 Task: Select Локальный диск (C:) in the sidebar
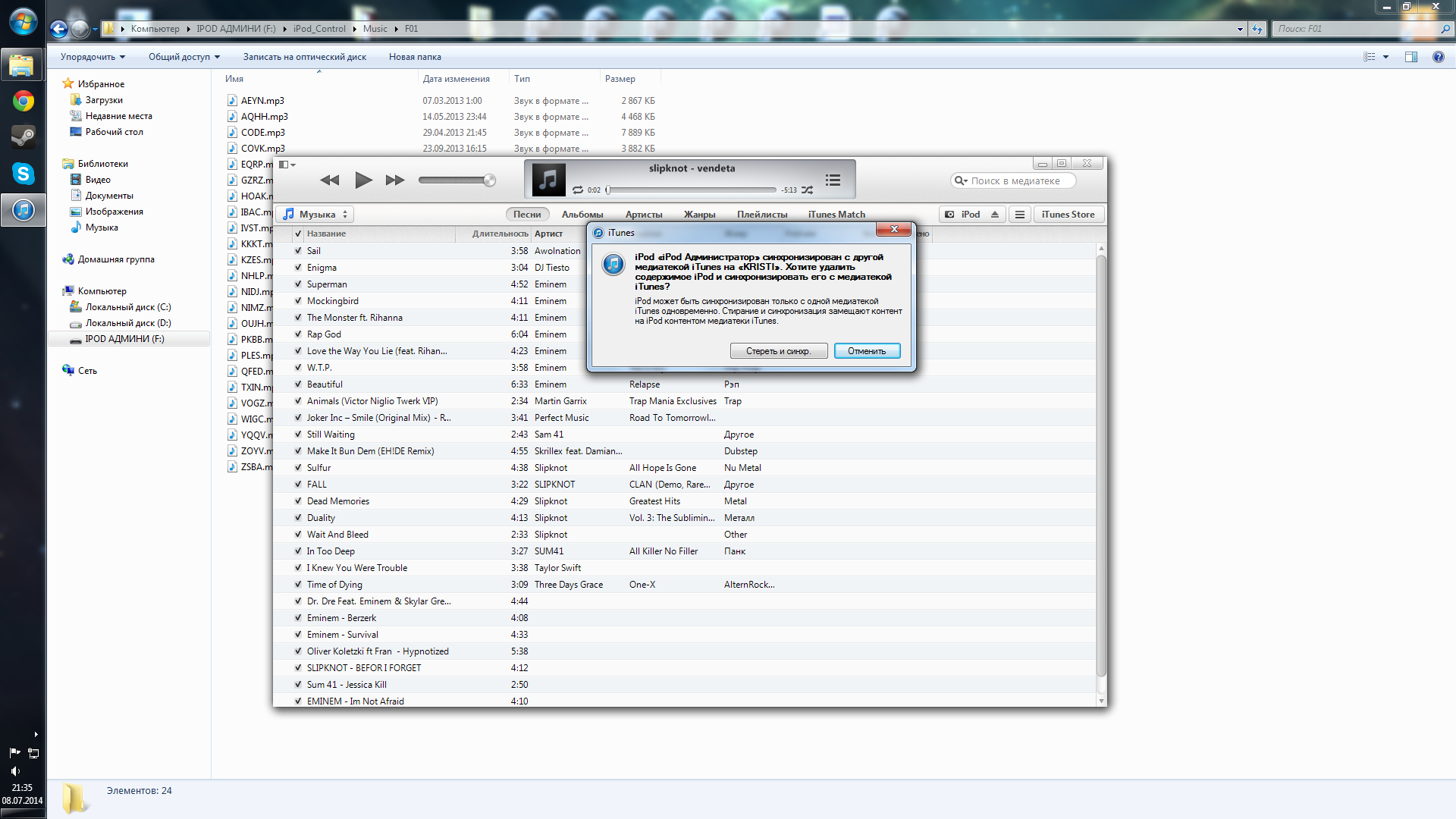pyautogui.click(x=128, y=307)
